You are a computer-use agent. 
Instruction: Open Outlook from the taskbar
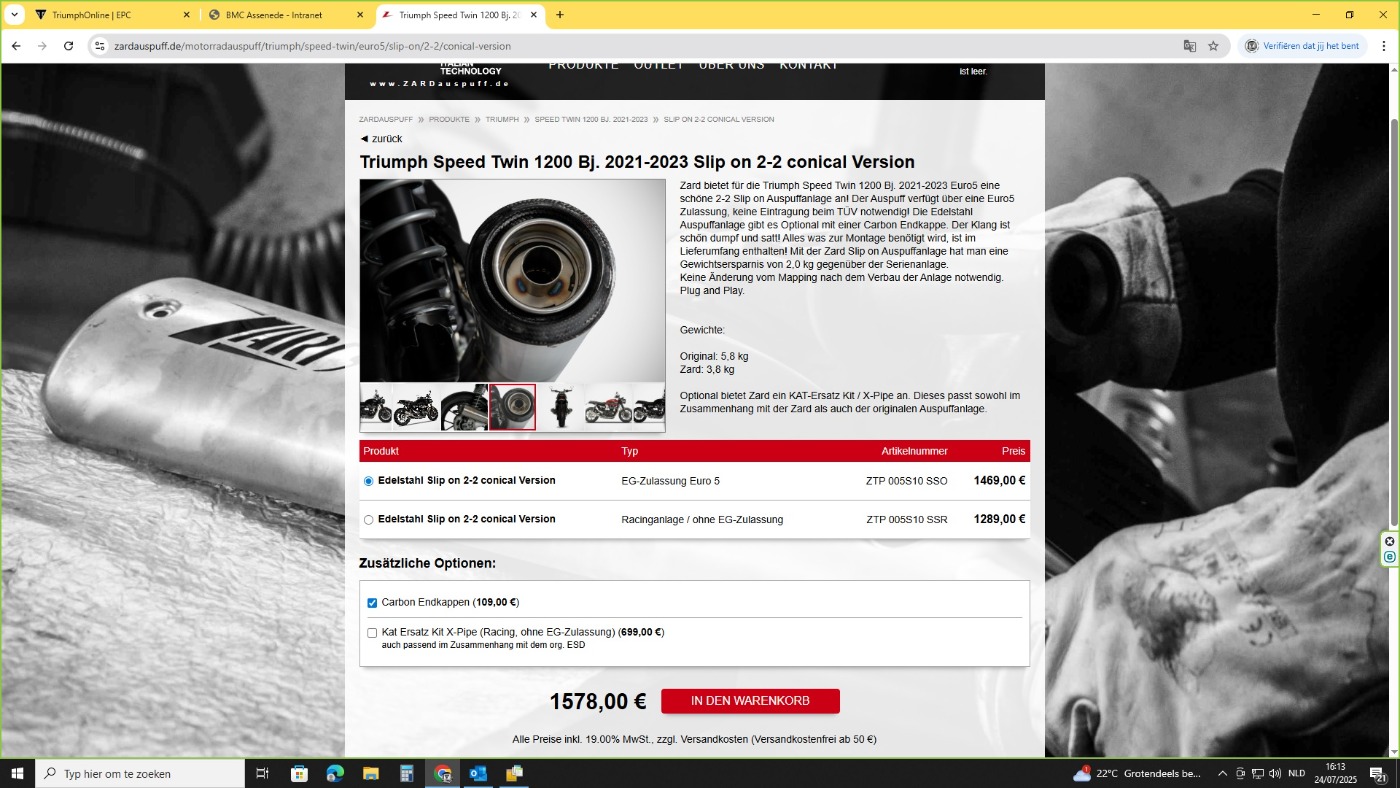pyautogui.click(x=478, y=773)
